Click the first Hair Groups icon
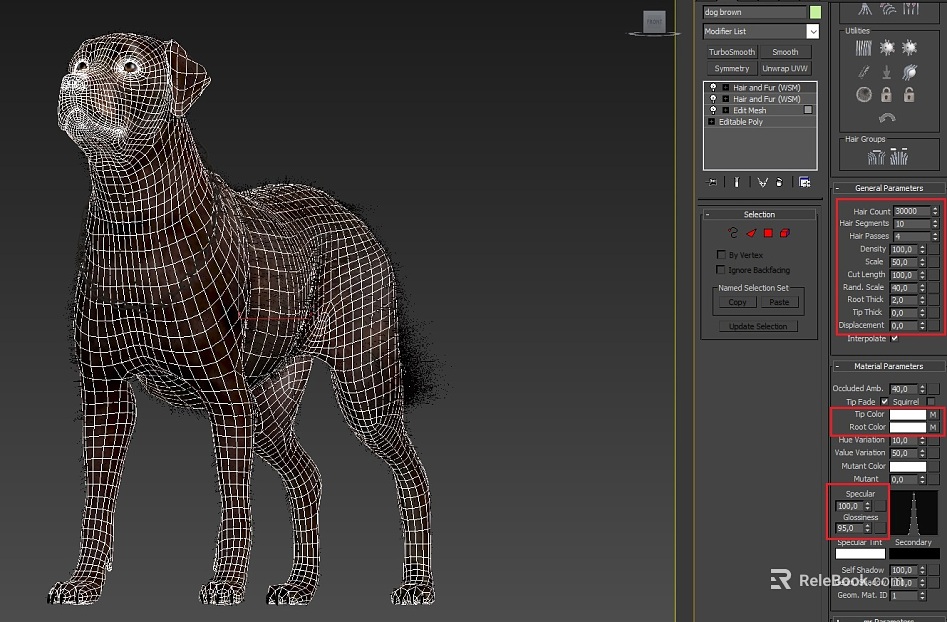The image size is (947, 622). tap(876, 158)
